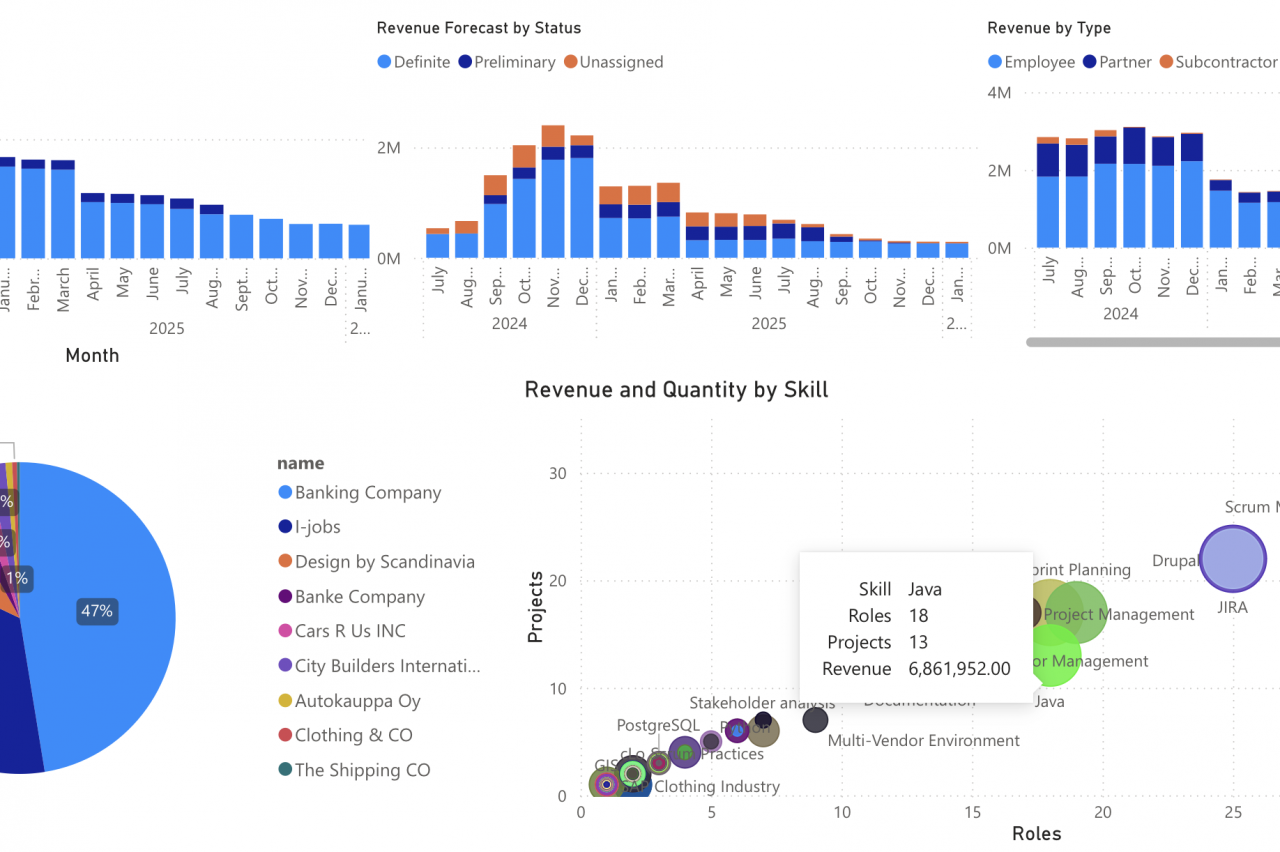Click Clothing & CO legend entry
The image size is (1280, 852).
coord(353,735)
